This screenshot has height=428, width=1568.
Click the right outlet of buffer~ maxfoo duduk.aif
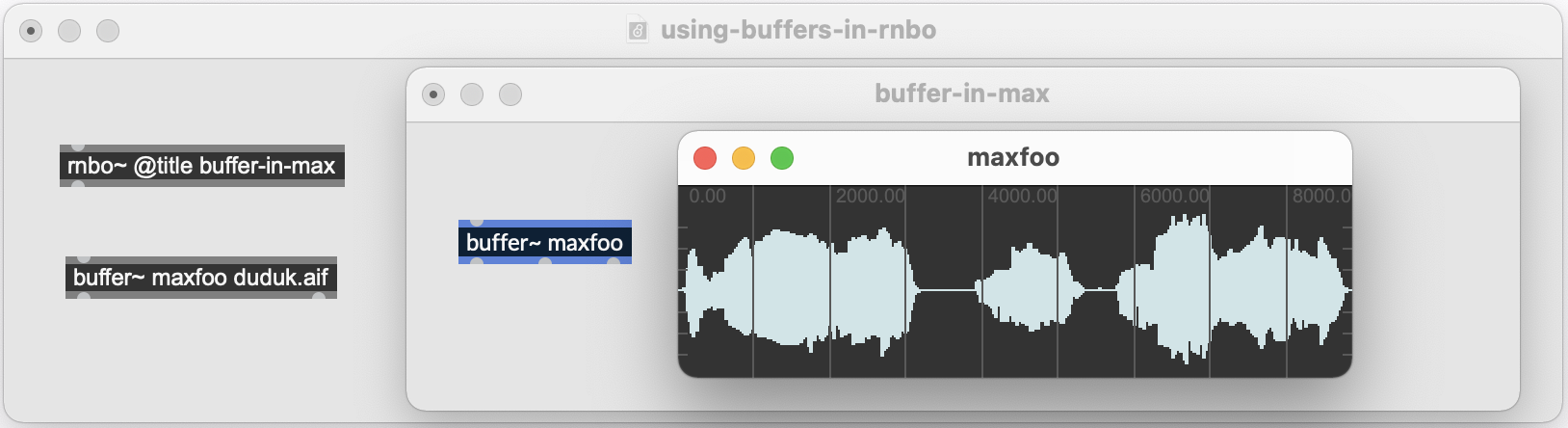(319, 296)
